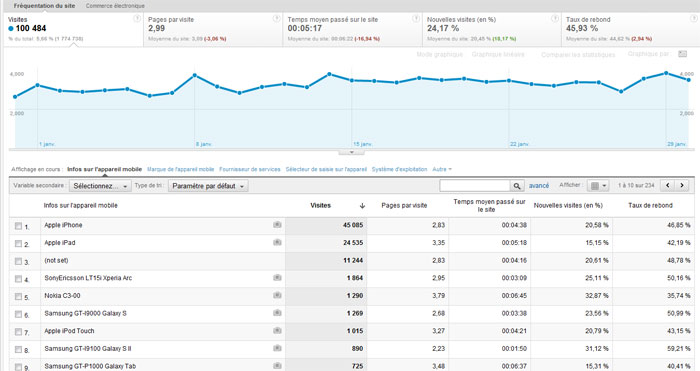Sort by Pages par visite column header
Screen dimensions: 700x371
click(404, 205)
